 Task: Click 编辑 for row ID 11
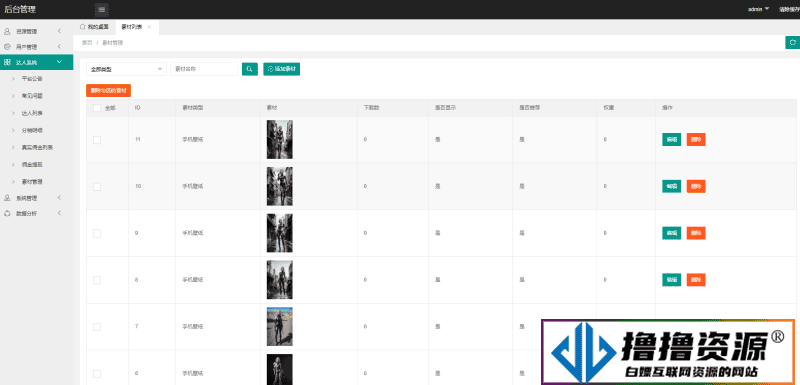[x=671, y=140]
